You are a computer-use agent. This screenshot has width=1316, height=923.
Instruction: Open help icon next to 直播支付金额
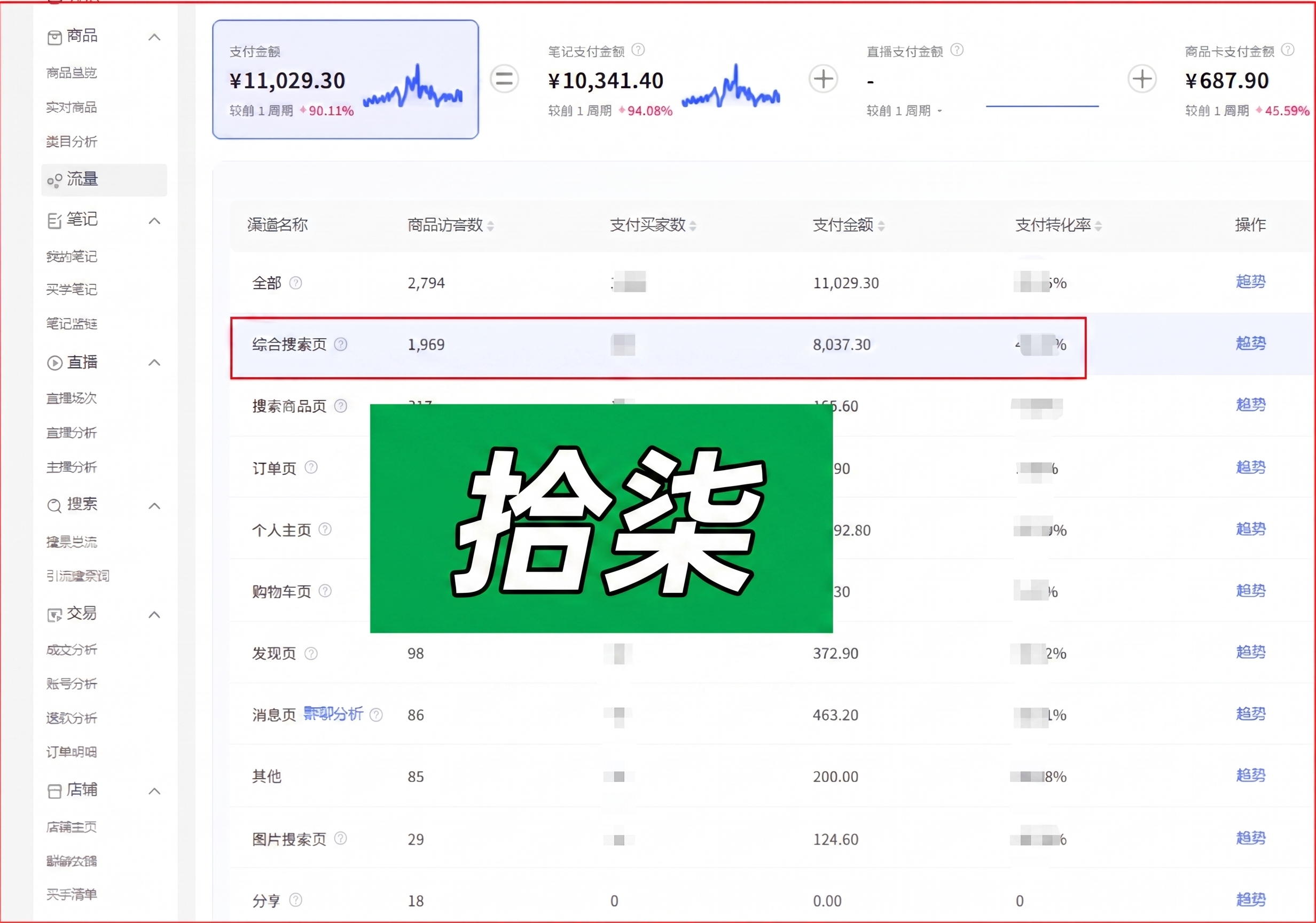click(x=957, y=50)
